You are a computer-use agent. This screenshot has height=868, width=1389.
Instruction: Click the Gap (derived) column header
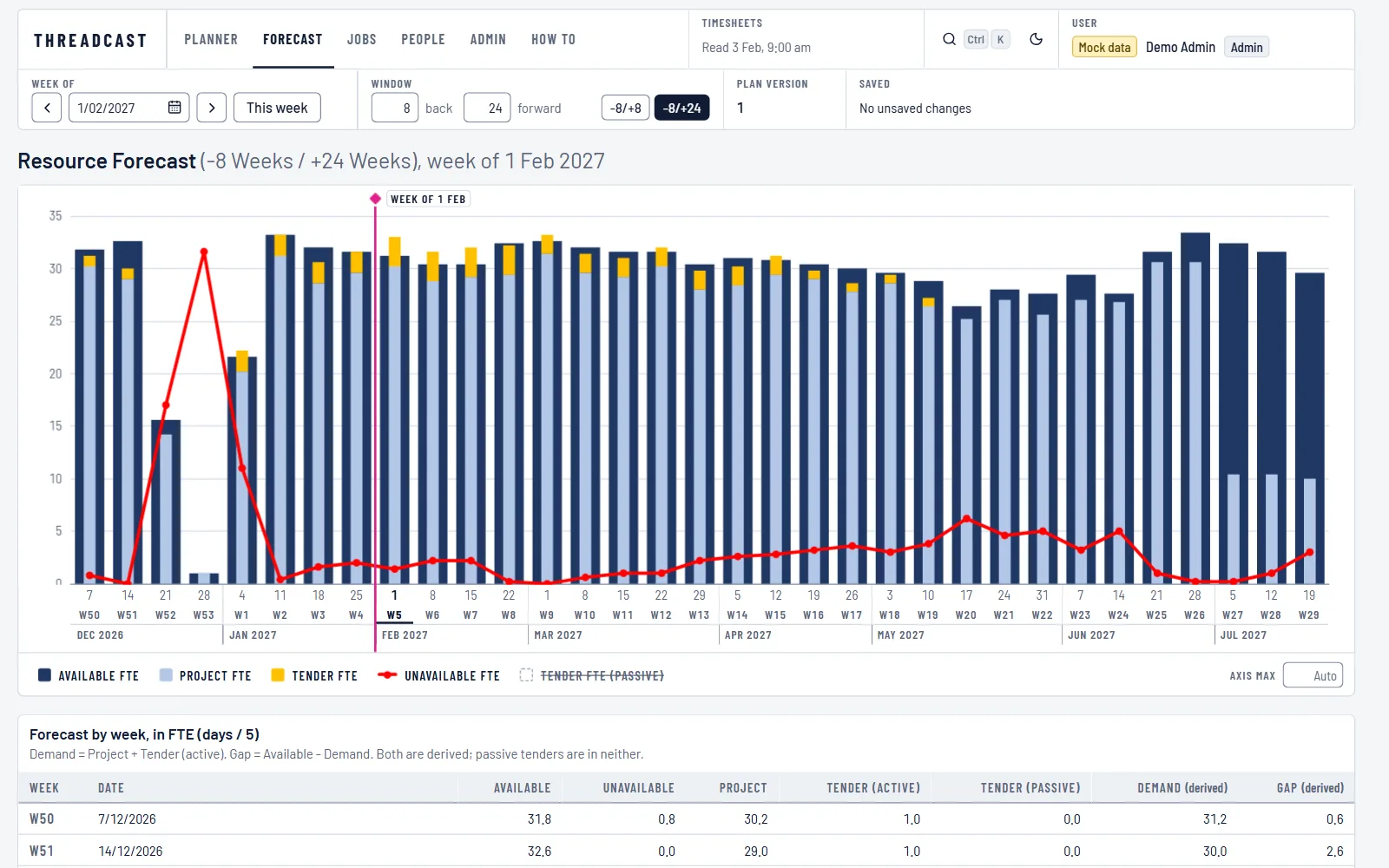coord(1310,788)
